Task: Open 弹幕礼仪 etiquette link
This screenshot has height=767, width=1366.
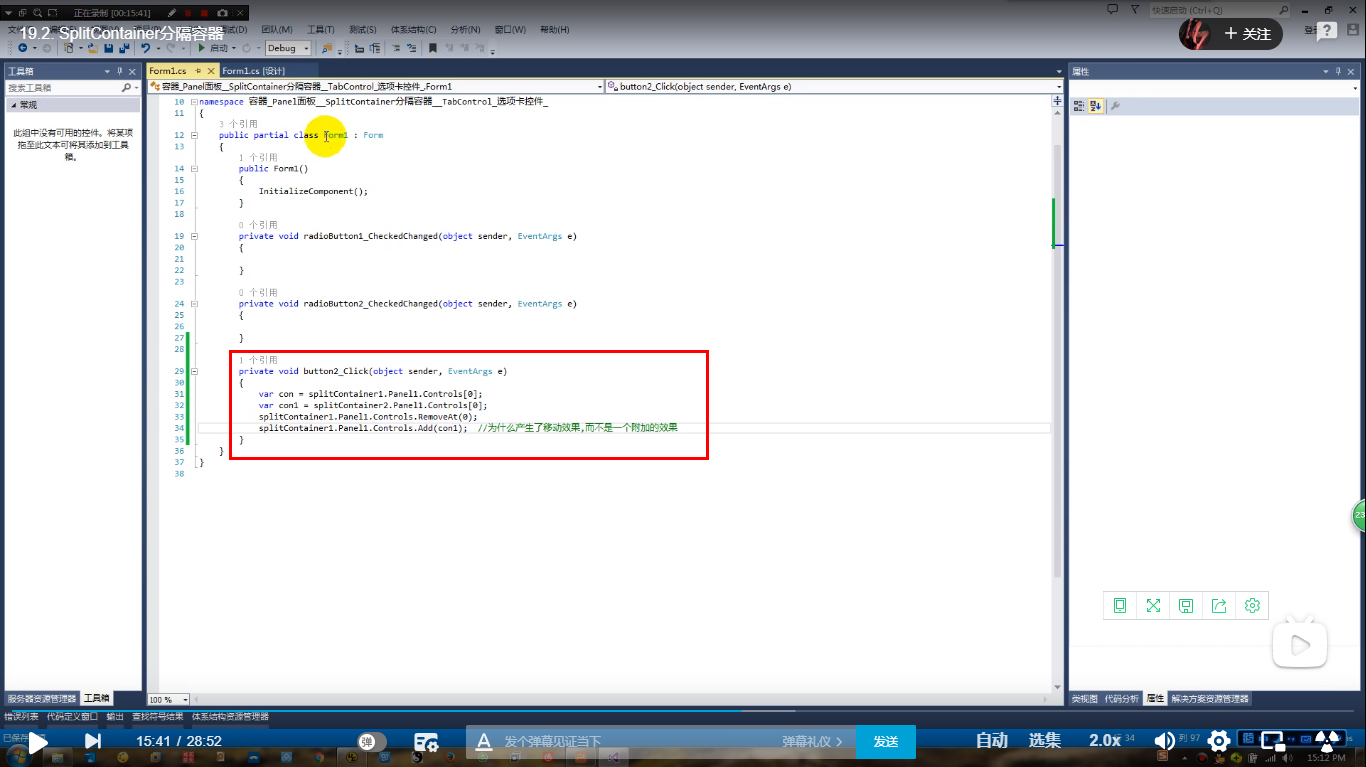Action: click(812, 741)
